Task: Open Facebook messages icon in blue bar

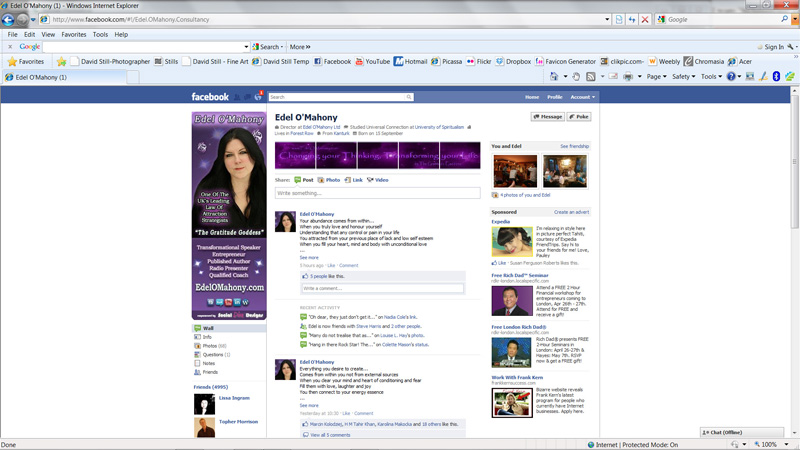Action: 247,97
